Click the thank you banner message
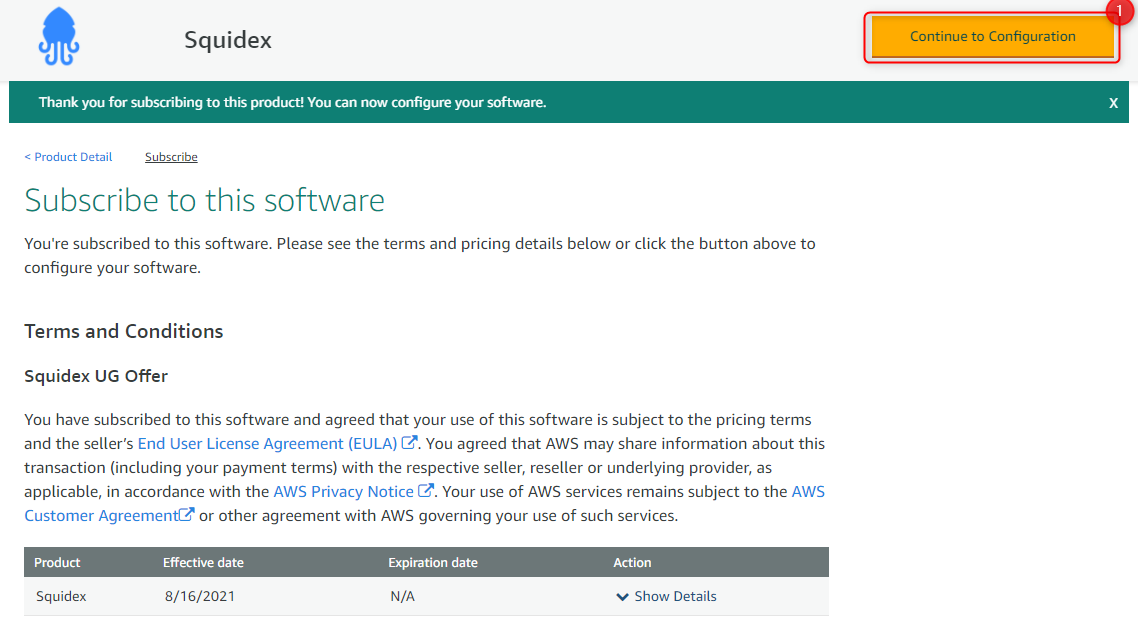The image size is (1138, 634). (292, 102)
